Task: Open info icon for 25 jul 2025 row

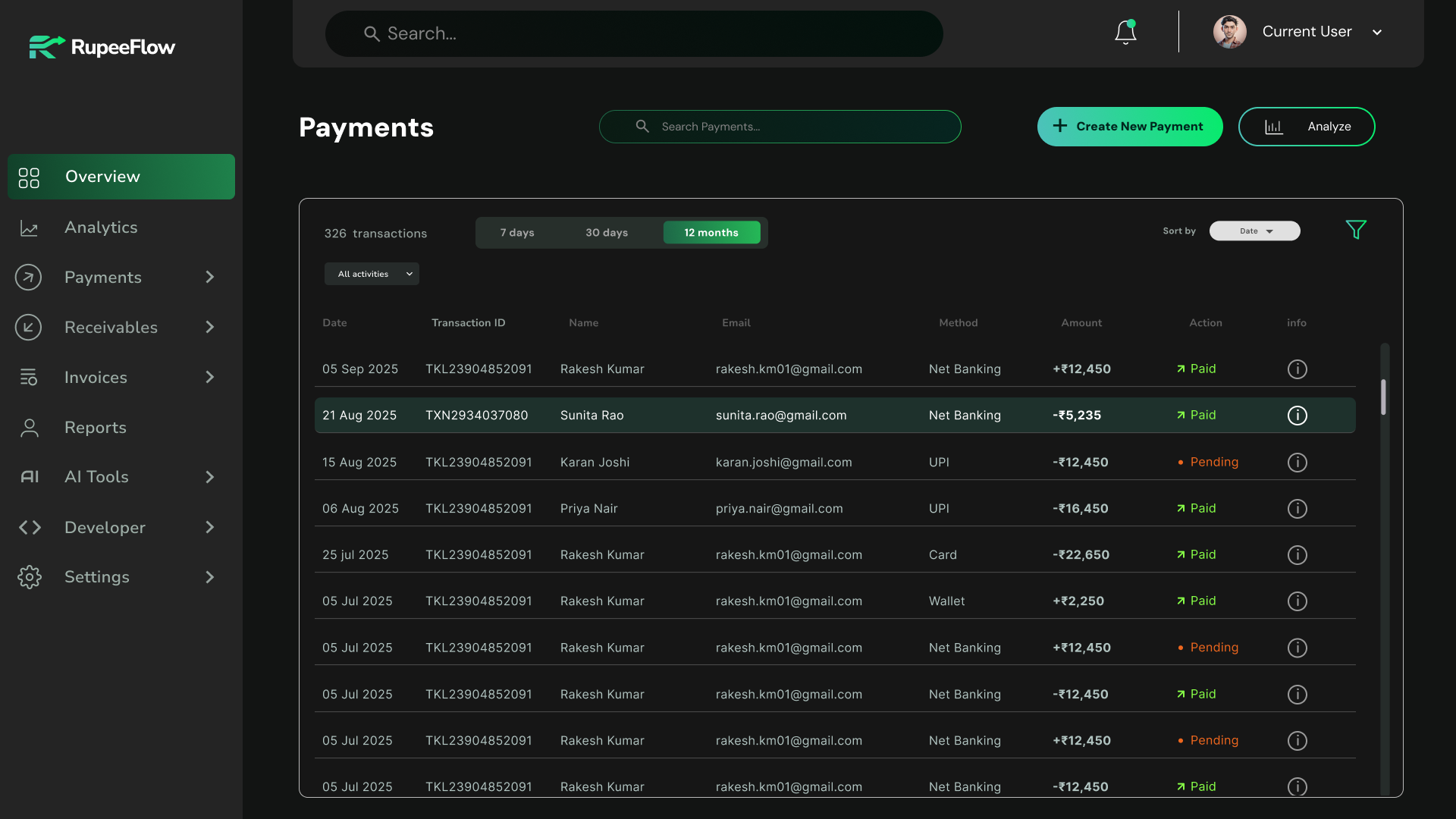Action: click(x=1298, y=555)
